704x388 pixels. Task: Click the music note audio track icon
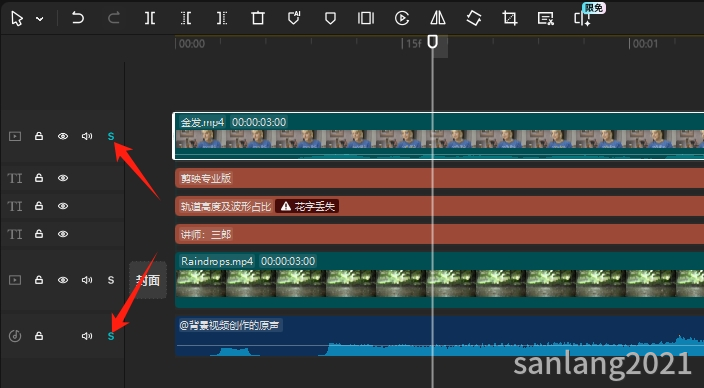pos(15,336)
